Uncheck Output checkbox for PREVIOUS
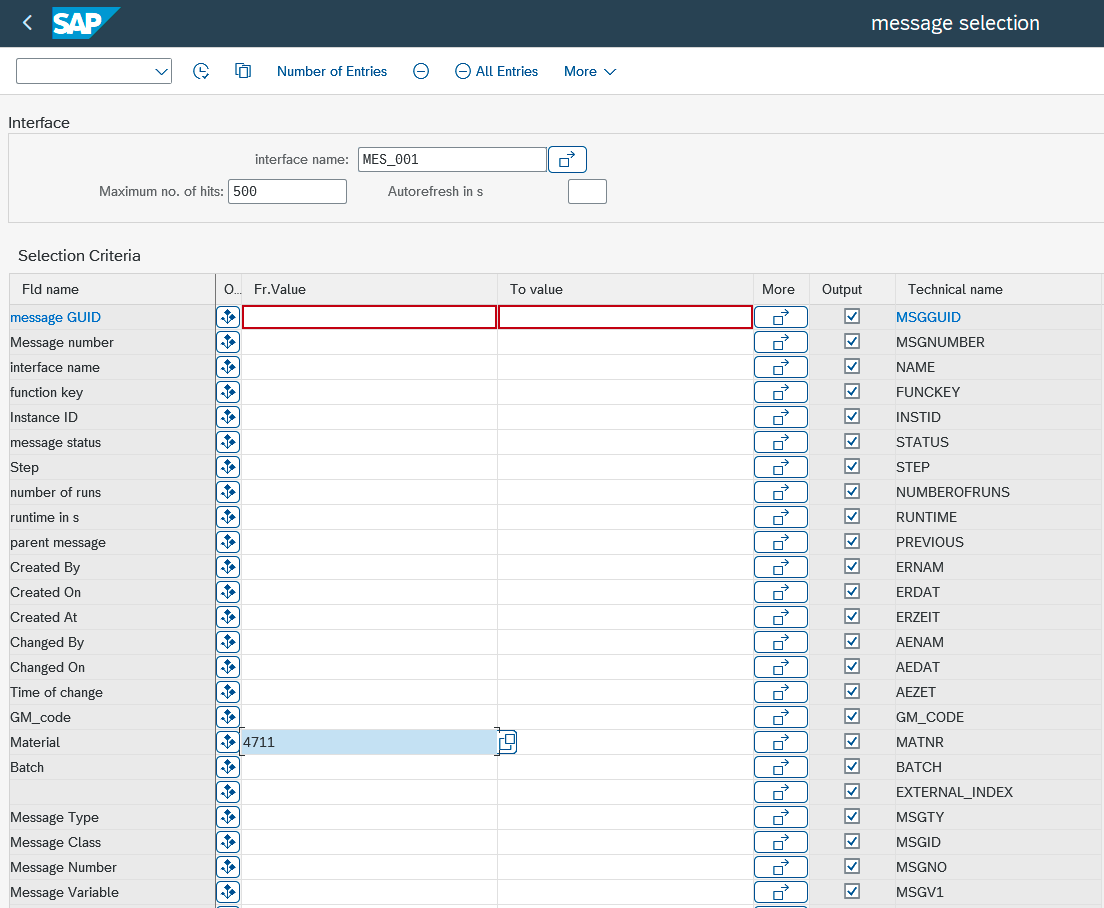 (x=852, y=541)
